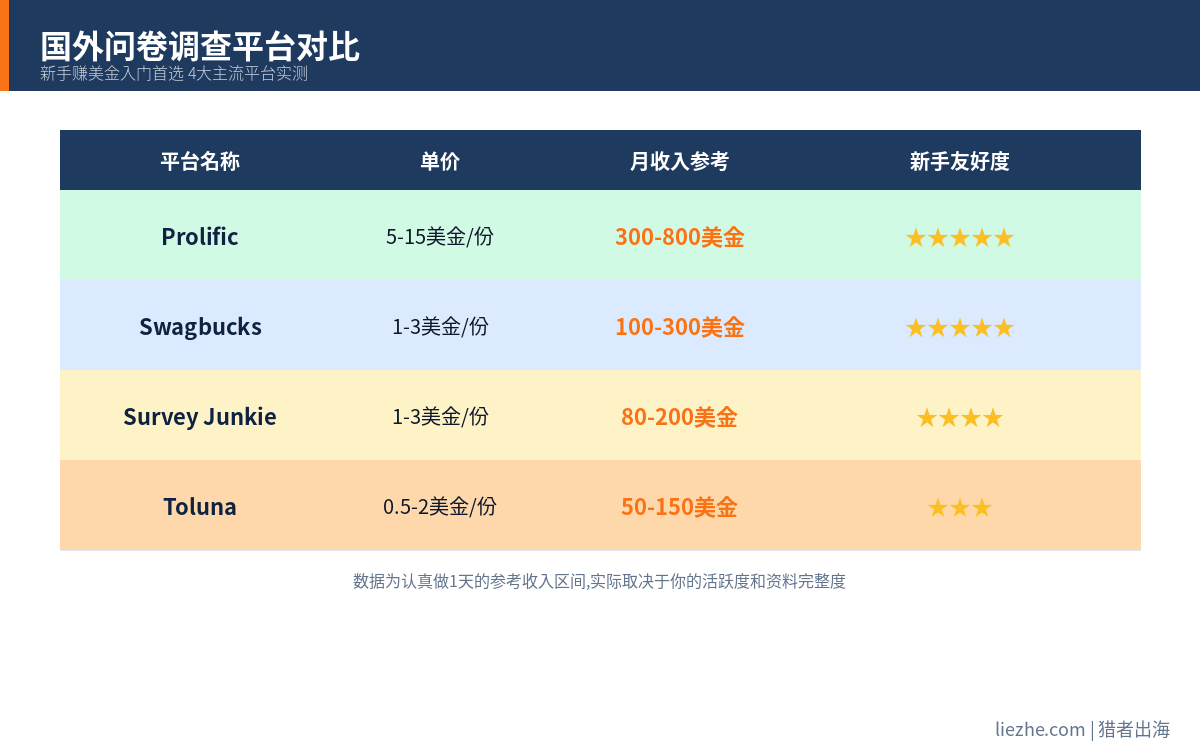Click the Survey Junkie price 1-3美金/份

click(440, 417)
